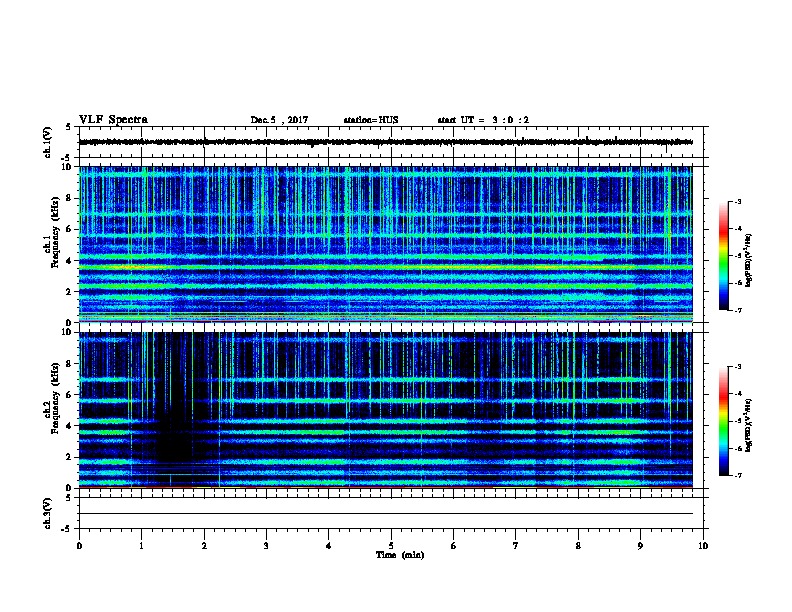Click the ch.2 spectrogram color scale bar
The width and height of the screenshot is (792, 612).
723,421
